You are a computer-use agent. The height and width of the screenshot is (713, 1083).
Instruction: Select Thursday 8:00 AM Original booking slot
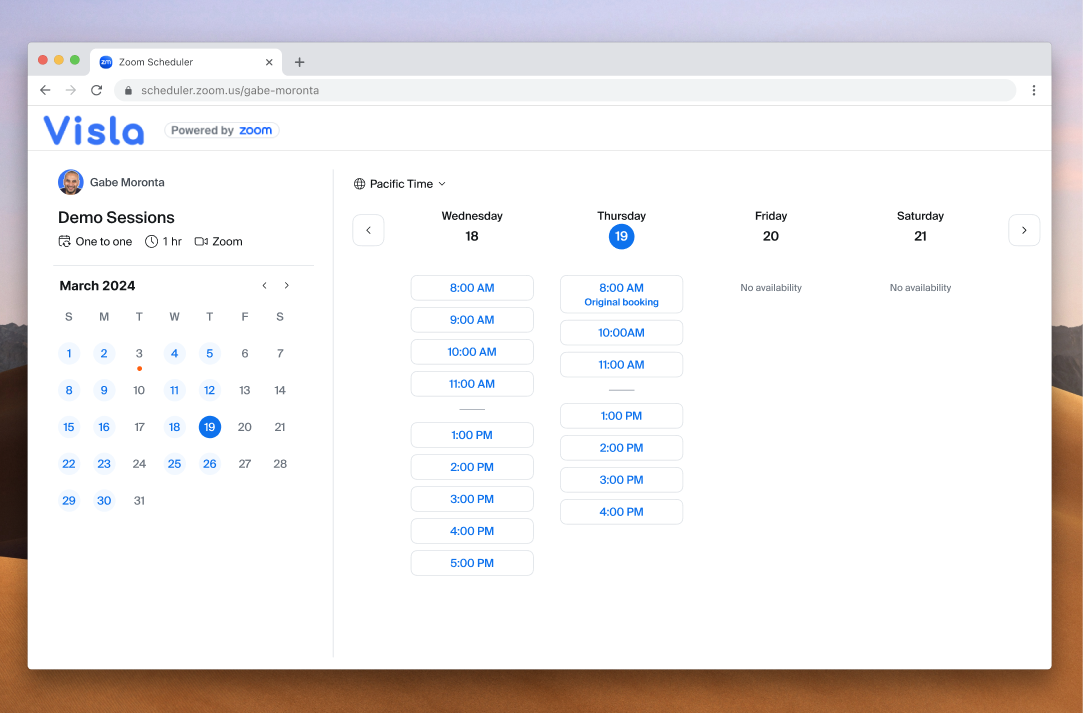[x=622, y=294]
